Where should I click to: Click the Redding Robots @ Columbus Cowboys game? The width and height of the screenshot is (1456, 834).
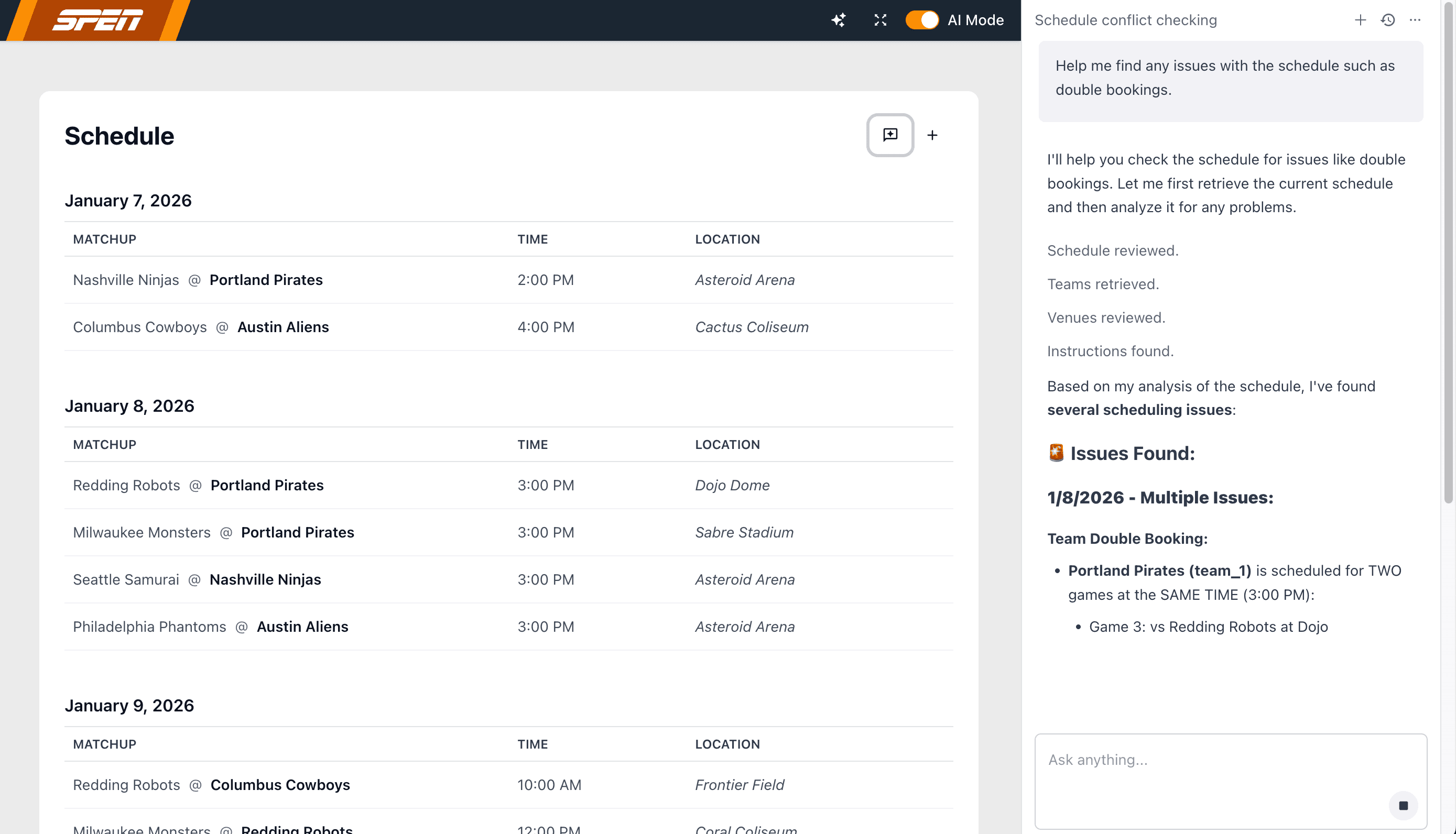click(211, 785)
